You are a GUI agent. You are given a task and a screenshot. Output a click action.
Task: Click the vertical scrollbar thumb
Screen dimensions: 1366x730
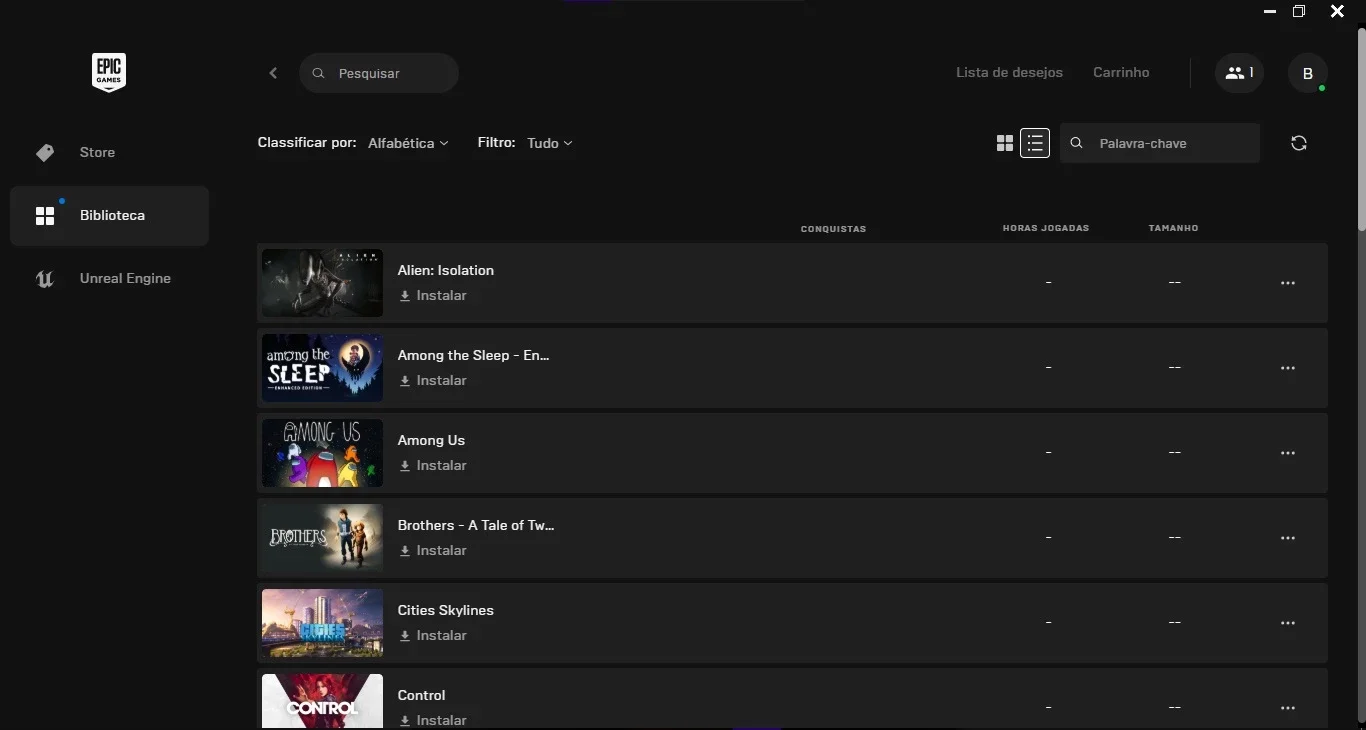(1361, 130)
